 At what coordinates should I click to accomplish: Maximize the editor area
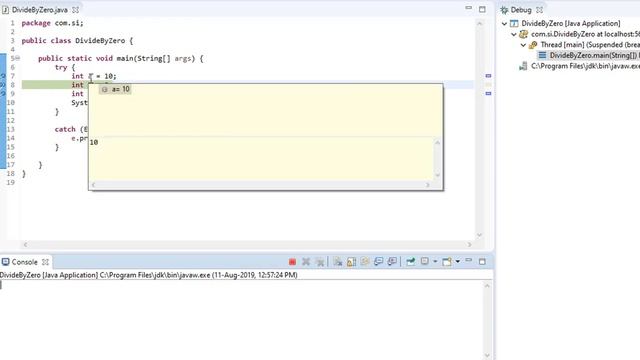coord(482,9)
